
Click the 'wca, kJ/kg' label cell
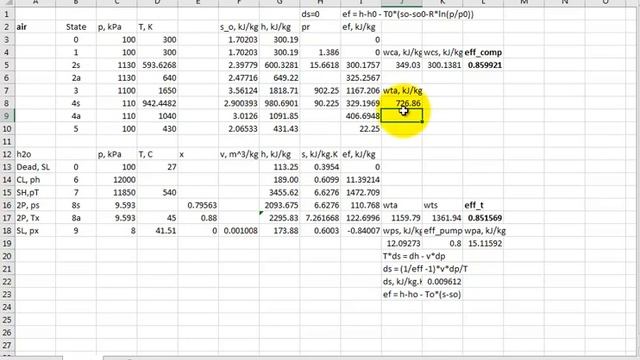(x=402, y=52)
